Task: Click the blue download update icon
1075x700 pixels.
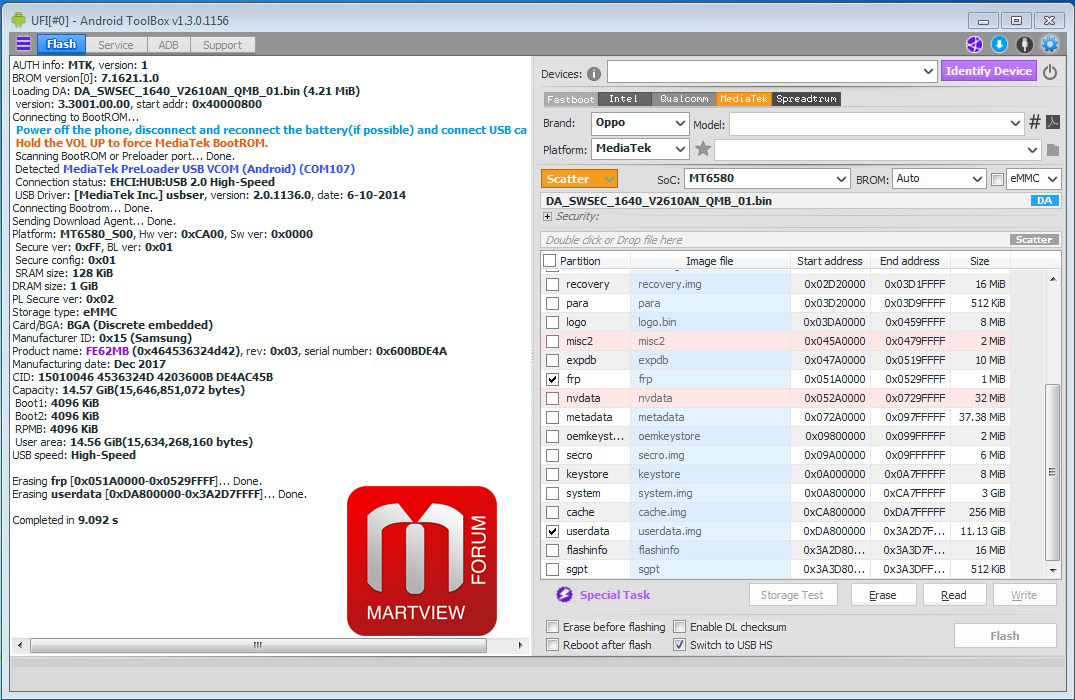Action: (1000, 45)
